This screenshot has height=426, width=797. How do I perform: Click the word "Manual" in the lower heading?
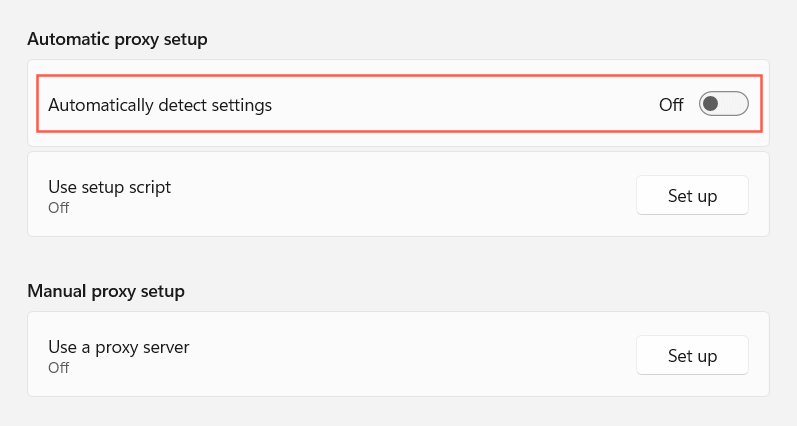point(56,291)
